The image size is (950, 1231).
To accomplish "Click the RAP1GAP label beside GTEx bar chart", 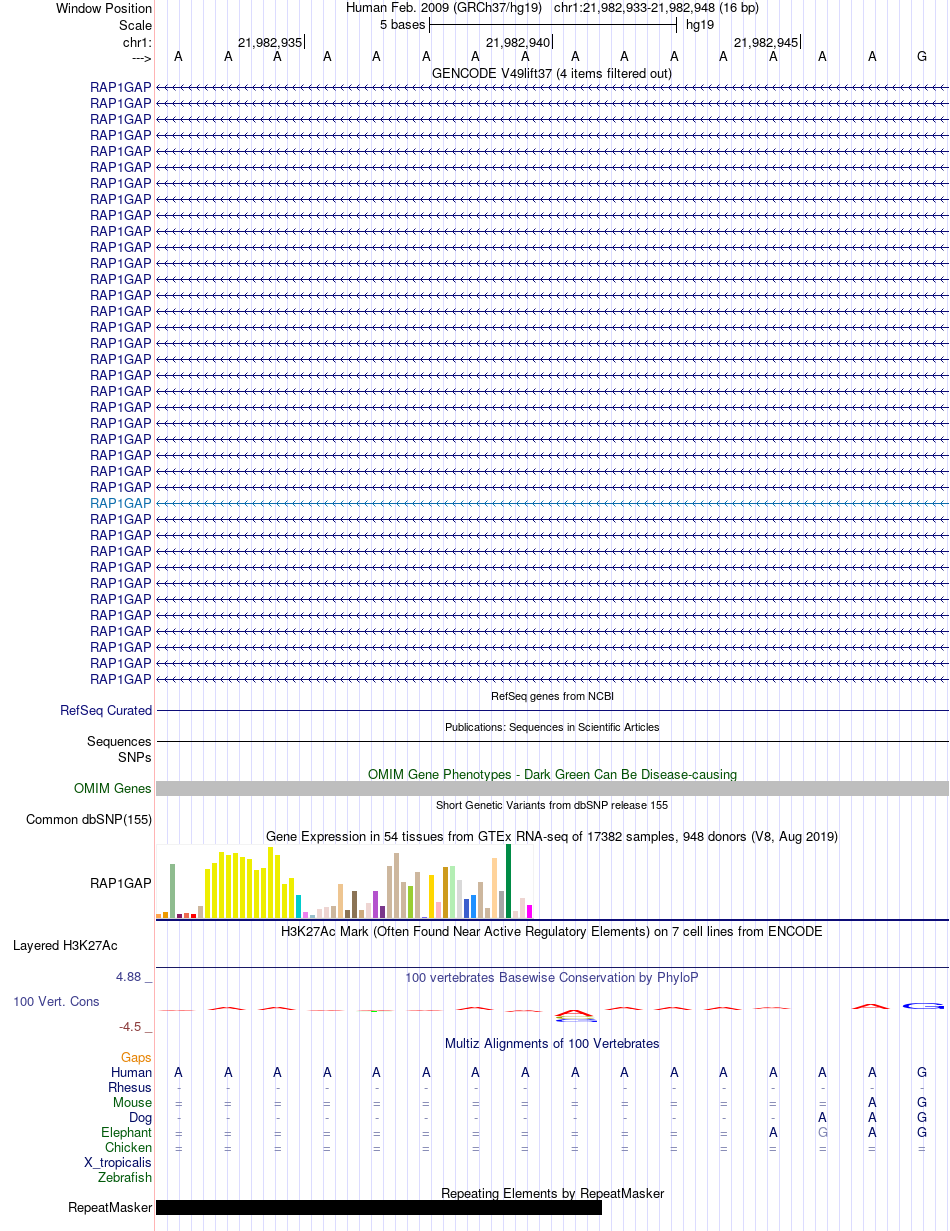I will (121, 884).
